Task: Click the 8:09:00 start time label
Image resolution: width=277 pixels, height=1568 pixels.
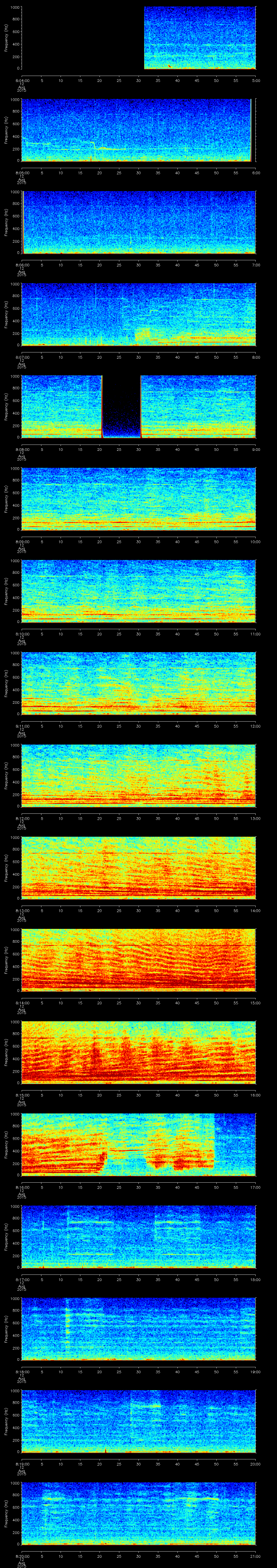Action: tap(22, 542)
